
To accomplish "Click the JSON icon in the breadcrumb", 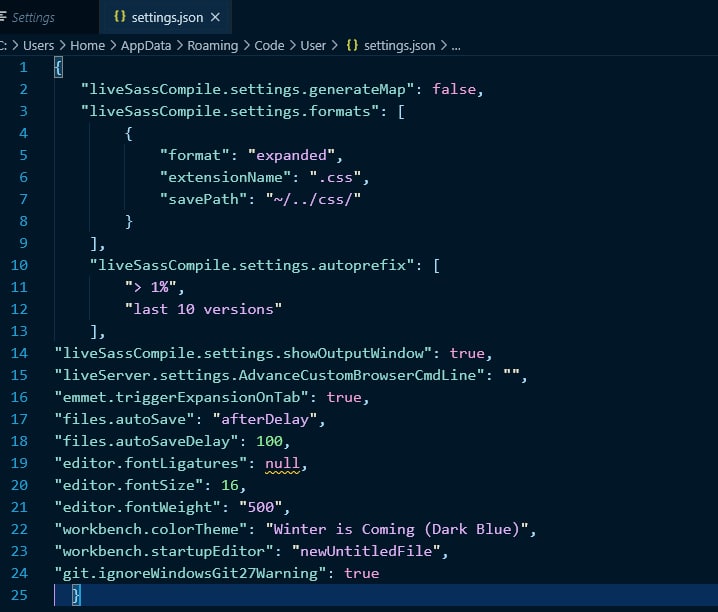I will click(x=352, y=45).
